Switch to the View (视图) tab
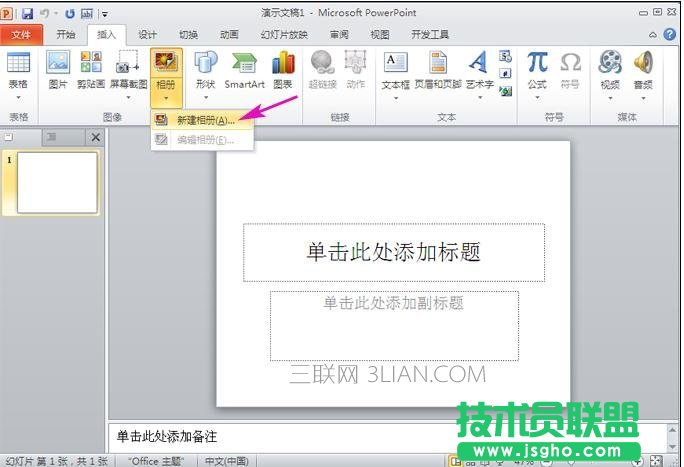 tap(380, 34)
